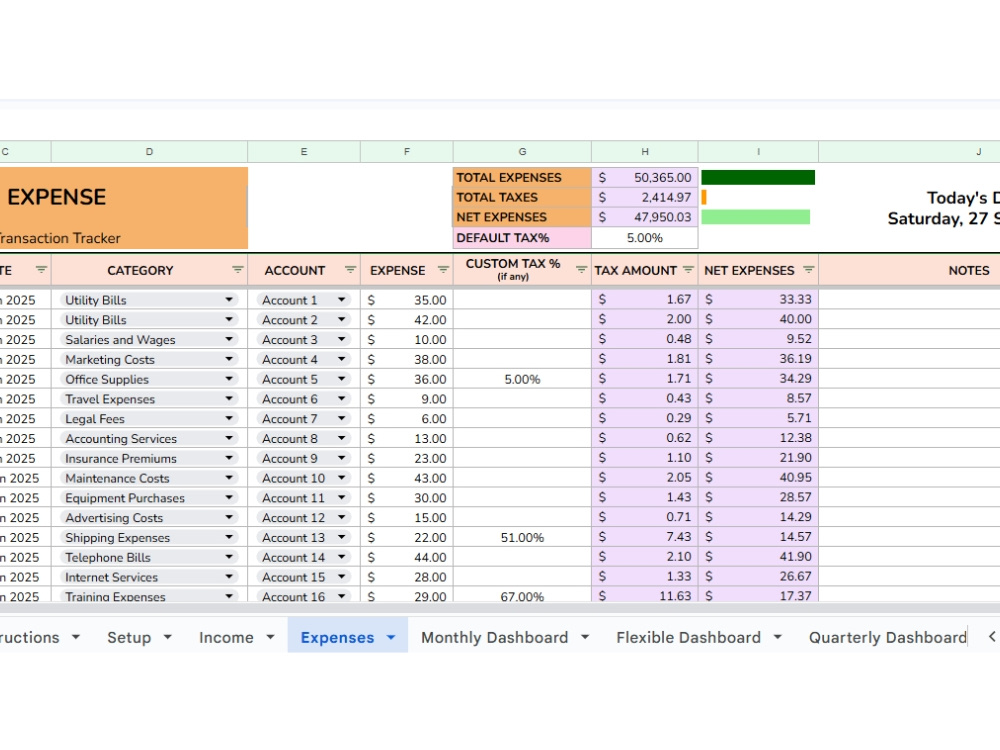Switch to the Income sheet tab

click(226, 637)
